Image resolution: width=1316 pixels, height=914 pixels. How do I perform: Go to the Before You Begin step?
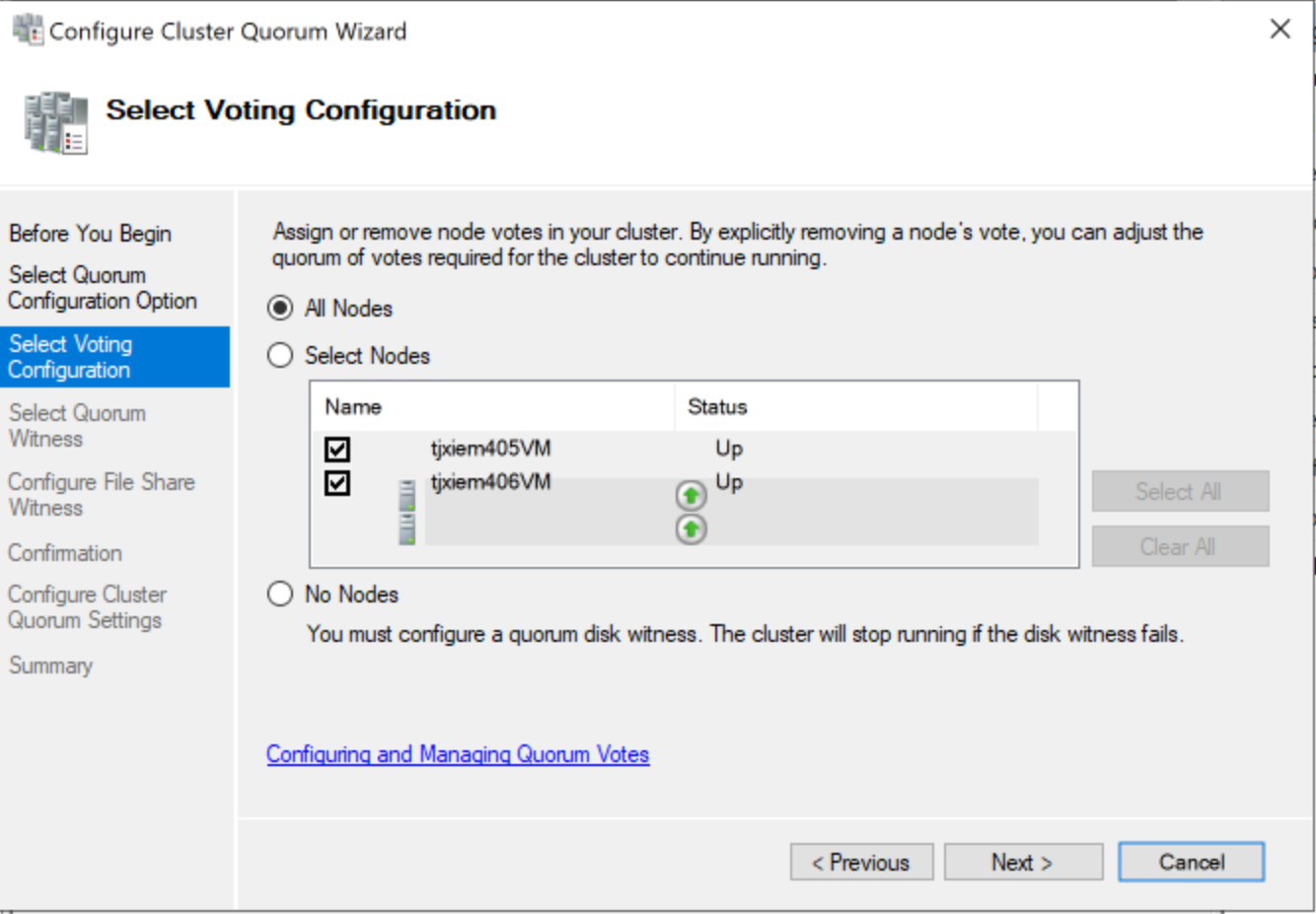90,234
